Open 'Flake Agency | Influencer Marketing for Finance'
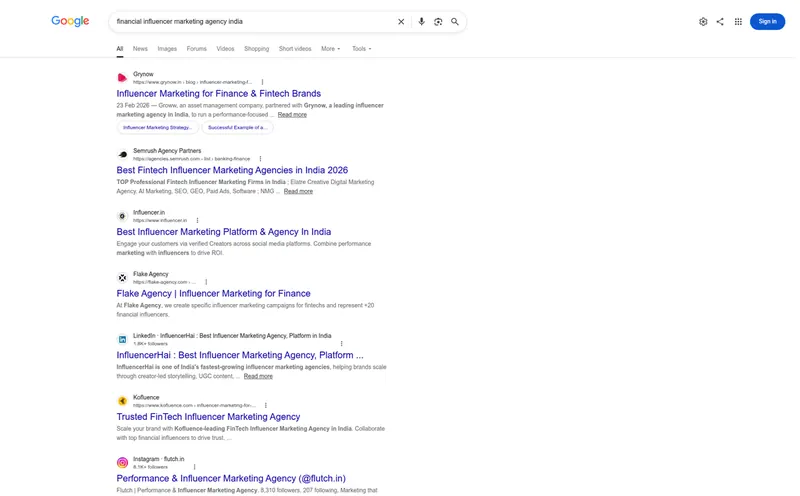Screen dimensions: 800x496 (213, 293)
